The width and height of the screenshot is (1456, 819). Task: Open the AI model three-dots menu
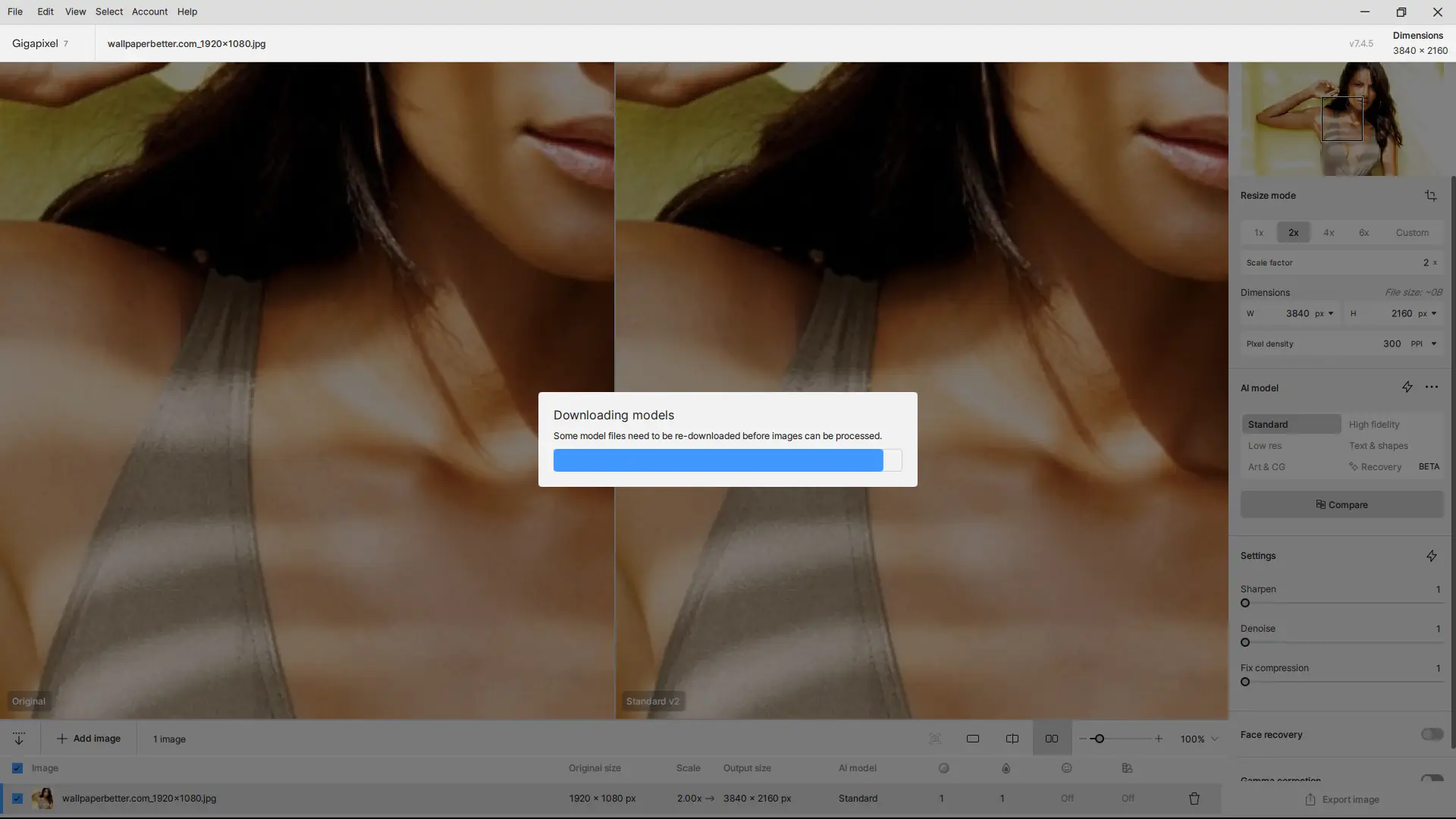click(x=1432, y=388)
